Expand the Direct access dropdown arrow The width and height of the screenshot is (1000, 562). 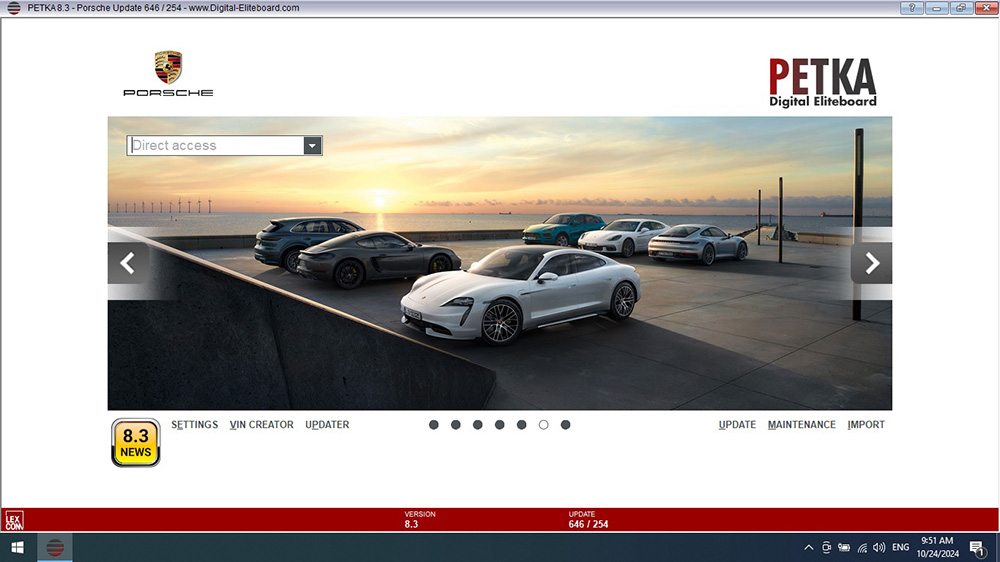click(312, 145)
